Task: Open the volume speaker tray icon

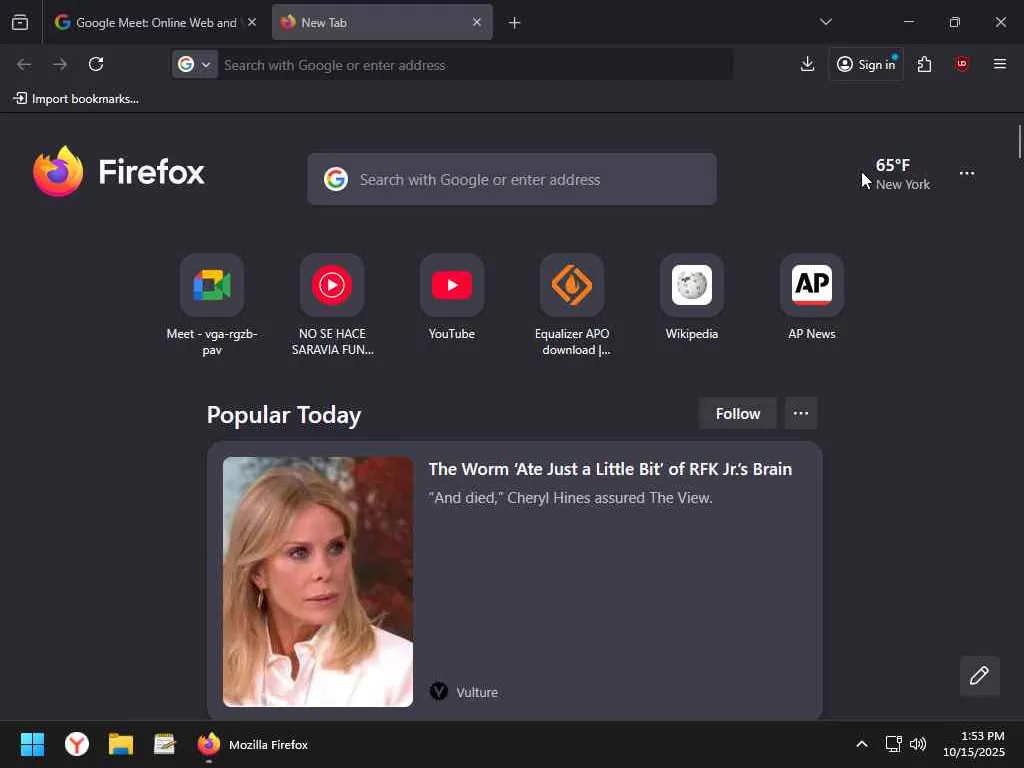Action: [918, 744]
